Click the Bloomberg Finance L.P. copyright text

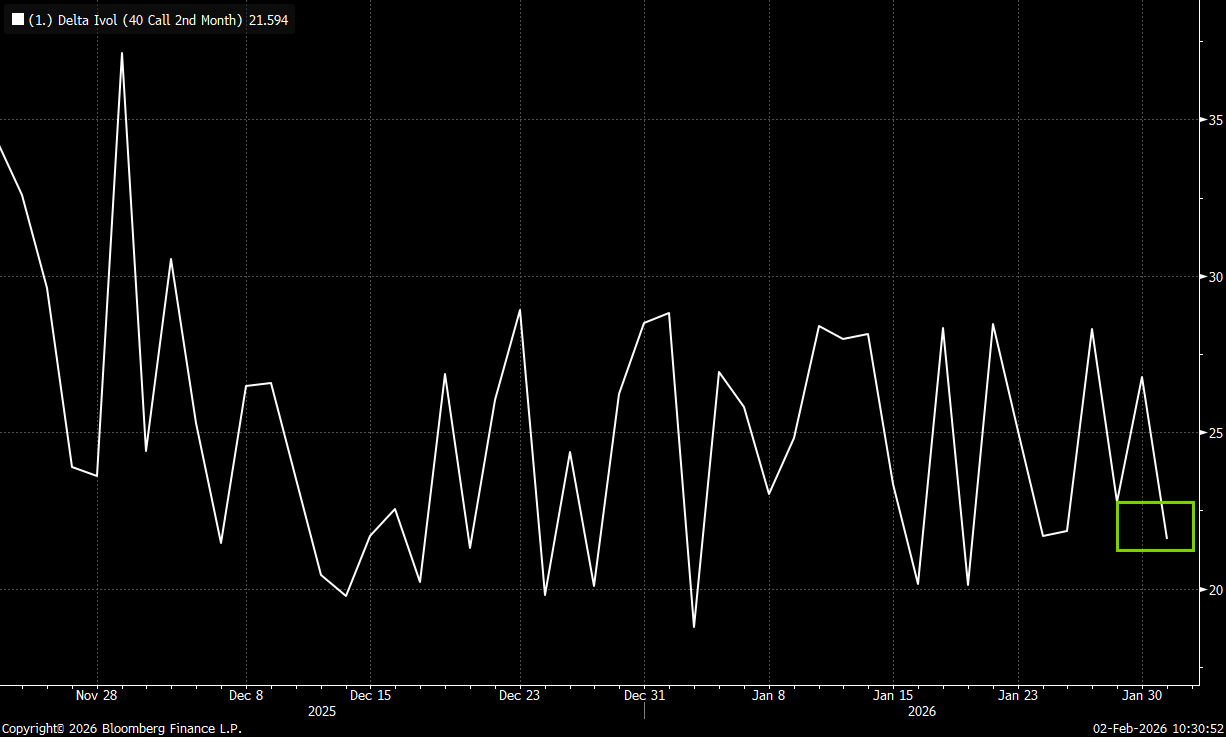tap(121, 729)
